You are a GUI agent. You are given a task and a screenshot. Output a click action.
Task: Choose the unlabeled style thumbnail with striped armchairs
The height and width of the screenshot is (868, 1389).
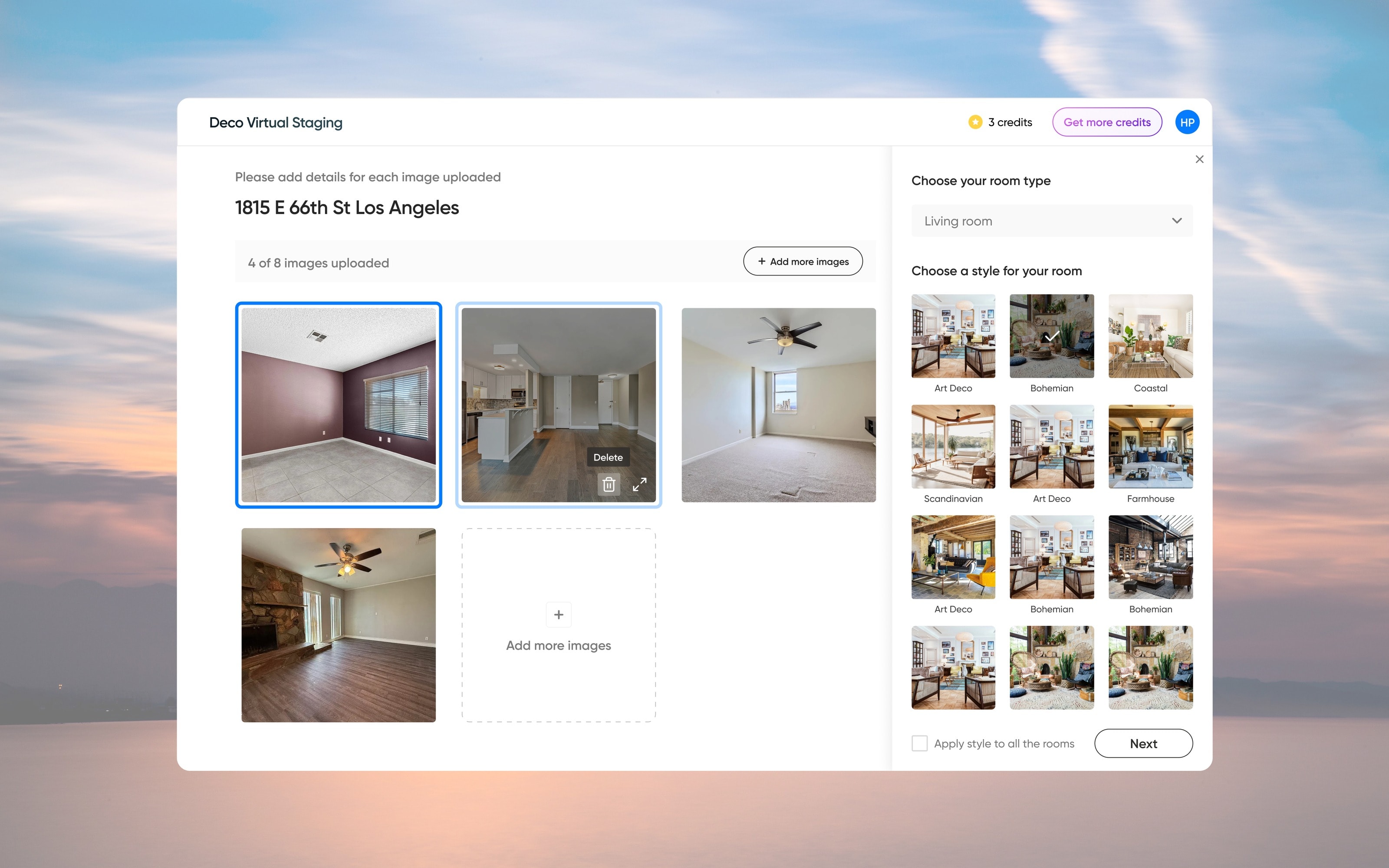pyautogui.click(x=953, y=667)
